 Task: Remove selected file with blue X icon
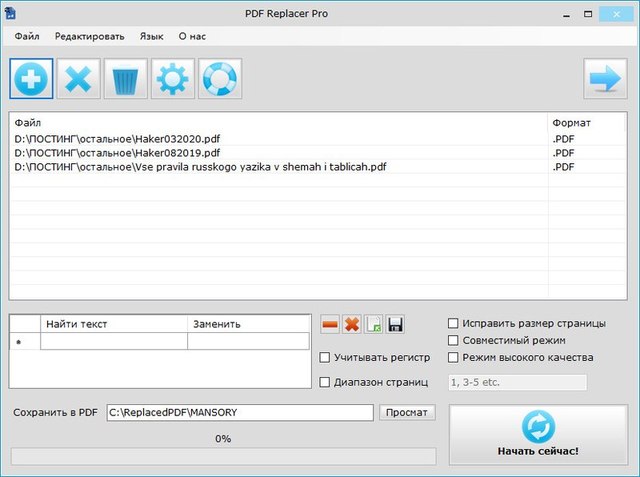(78, 78)
